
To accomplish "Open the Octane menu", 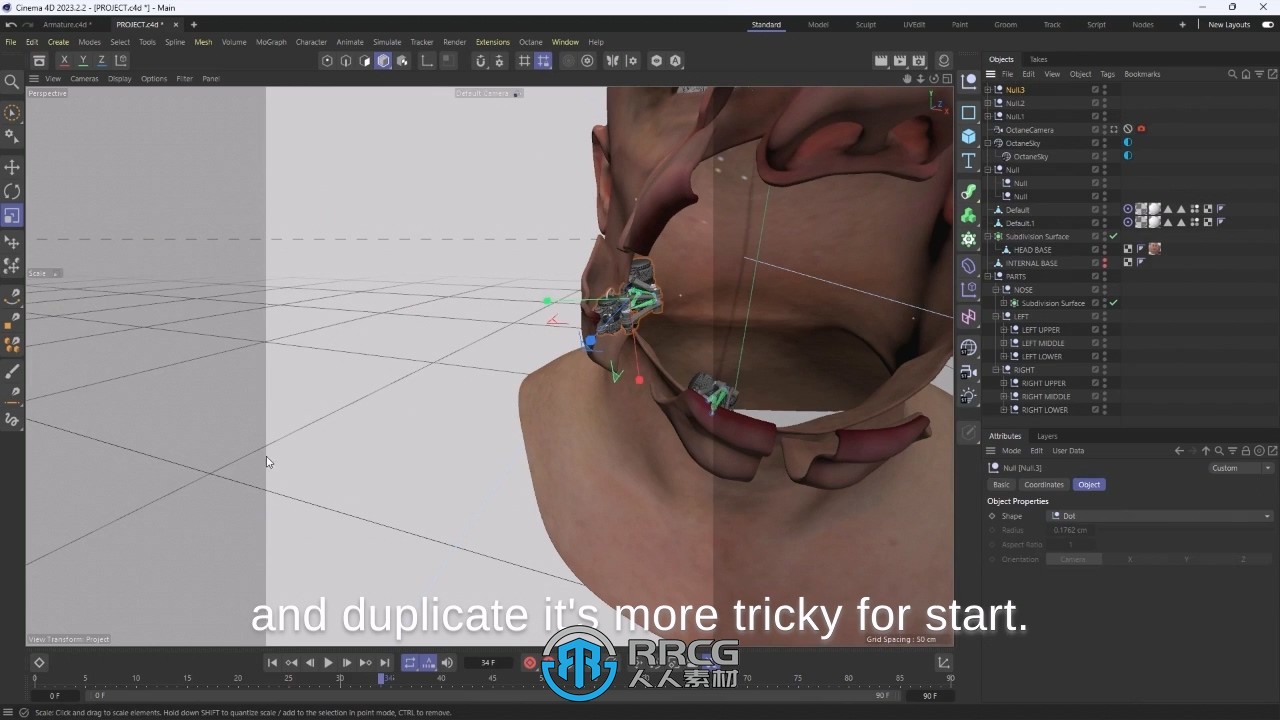I will [531, 42].
